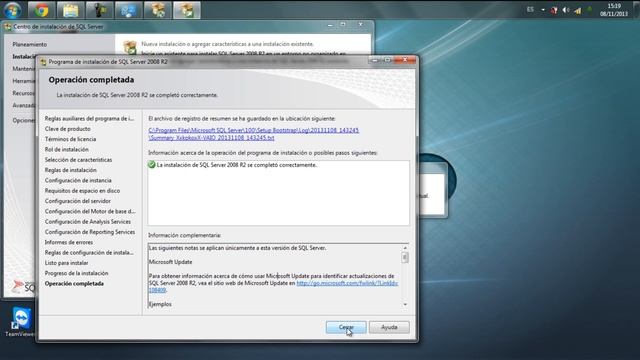The height and width of the screenshot is (360, 640).
Task: Select 'Configuración de instancia' step
Action: (x=78, y=180)
